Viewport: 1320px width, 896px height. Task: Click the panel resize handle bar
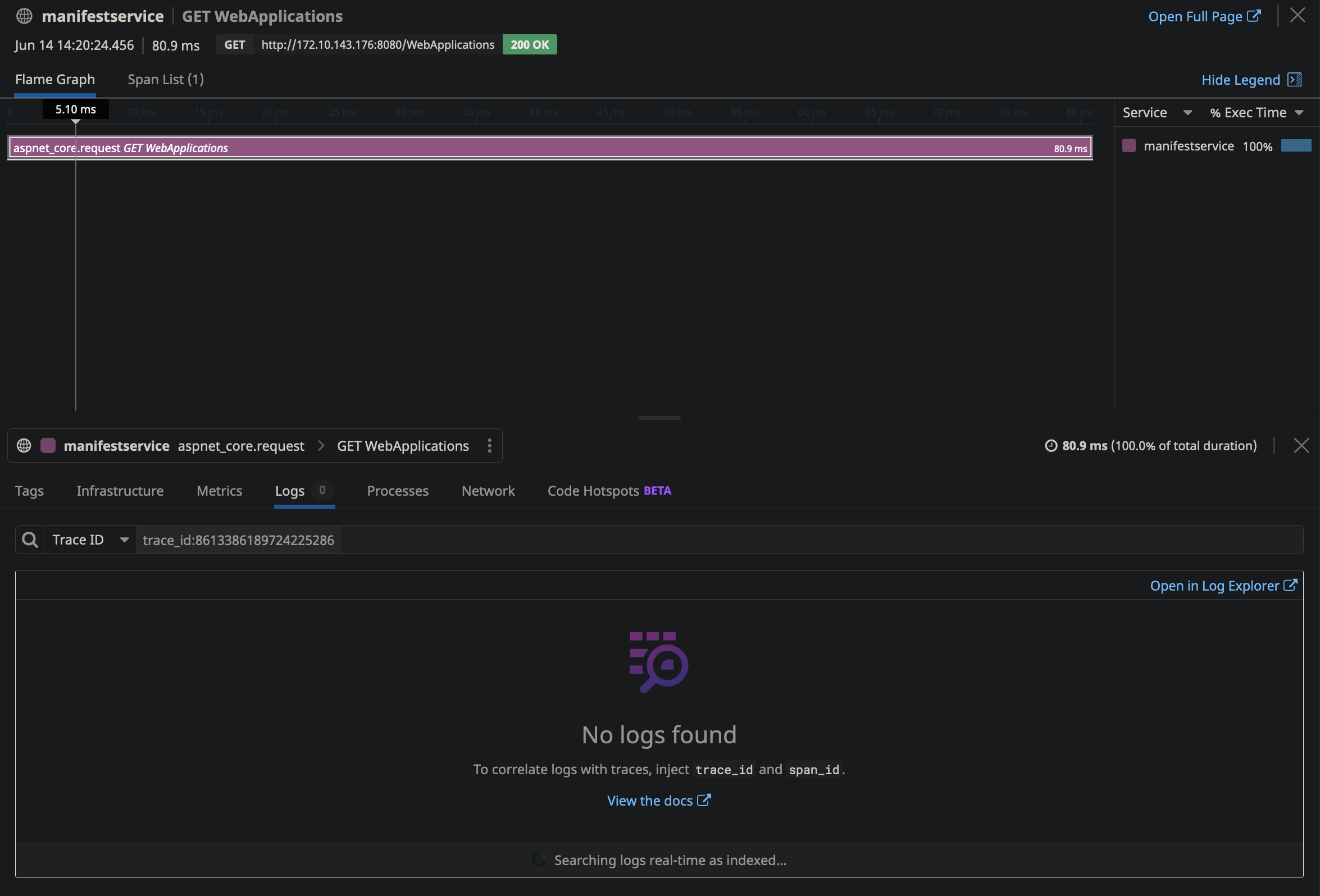point(659,418)
